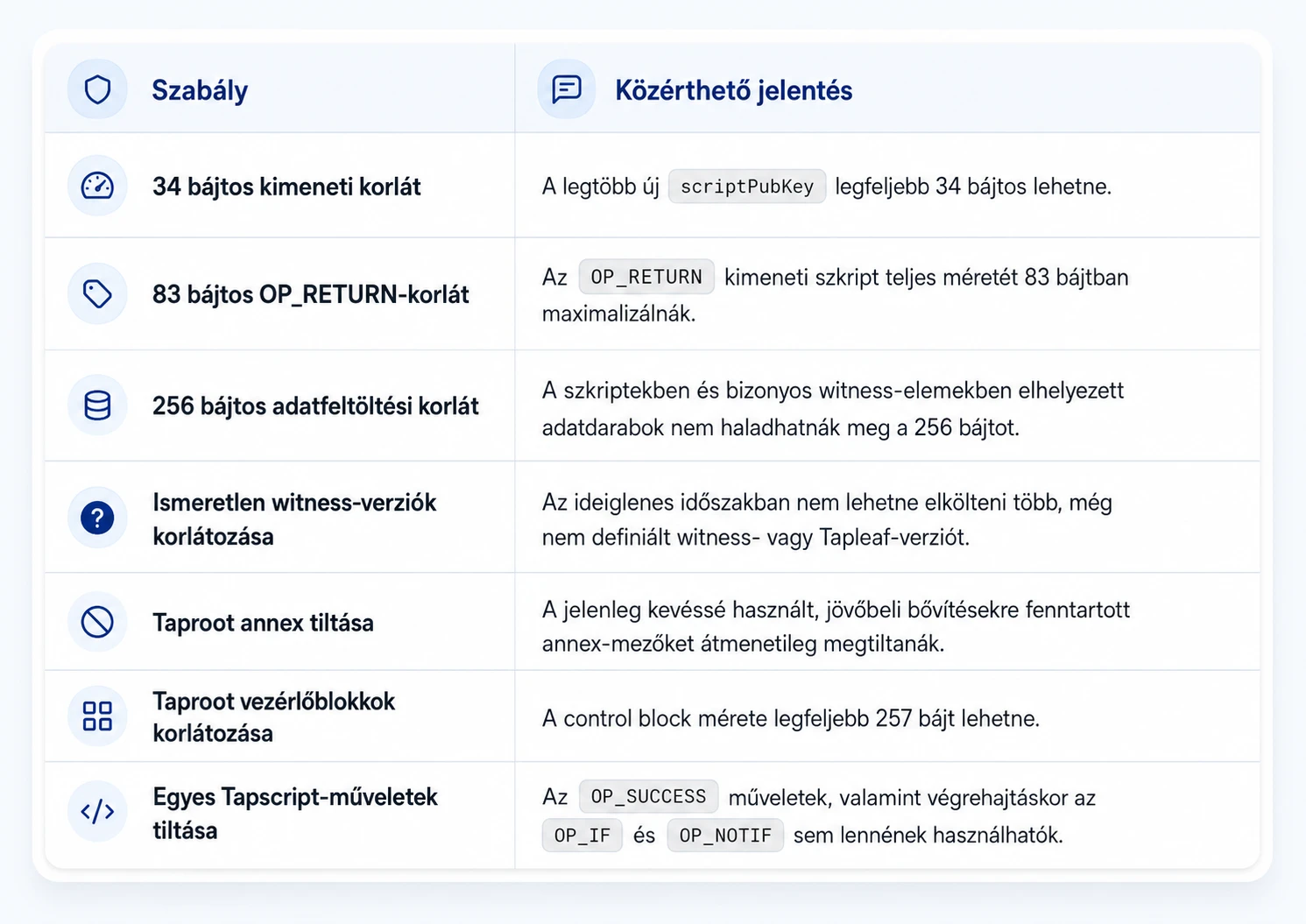Click the prohibition icon for Taproot annex tiltása
The height and width of the screenshot is (924, 1306).
(97, 623)
